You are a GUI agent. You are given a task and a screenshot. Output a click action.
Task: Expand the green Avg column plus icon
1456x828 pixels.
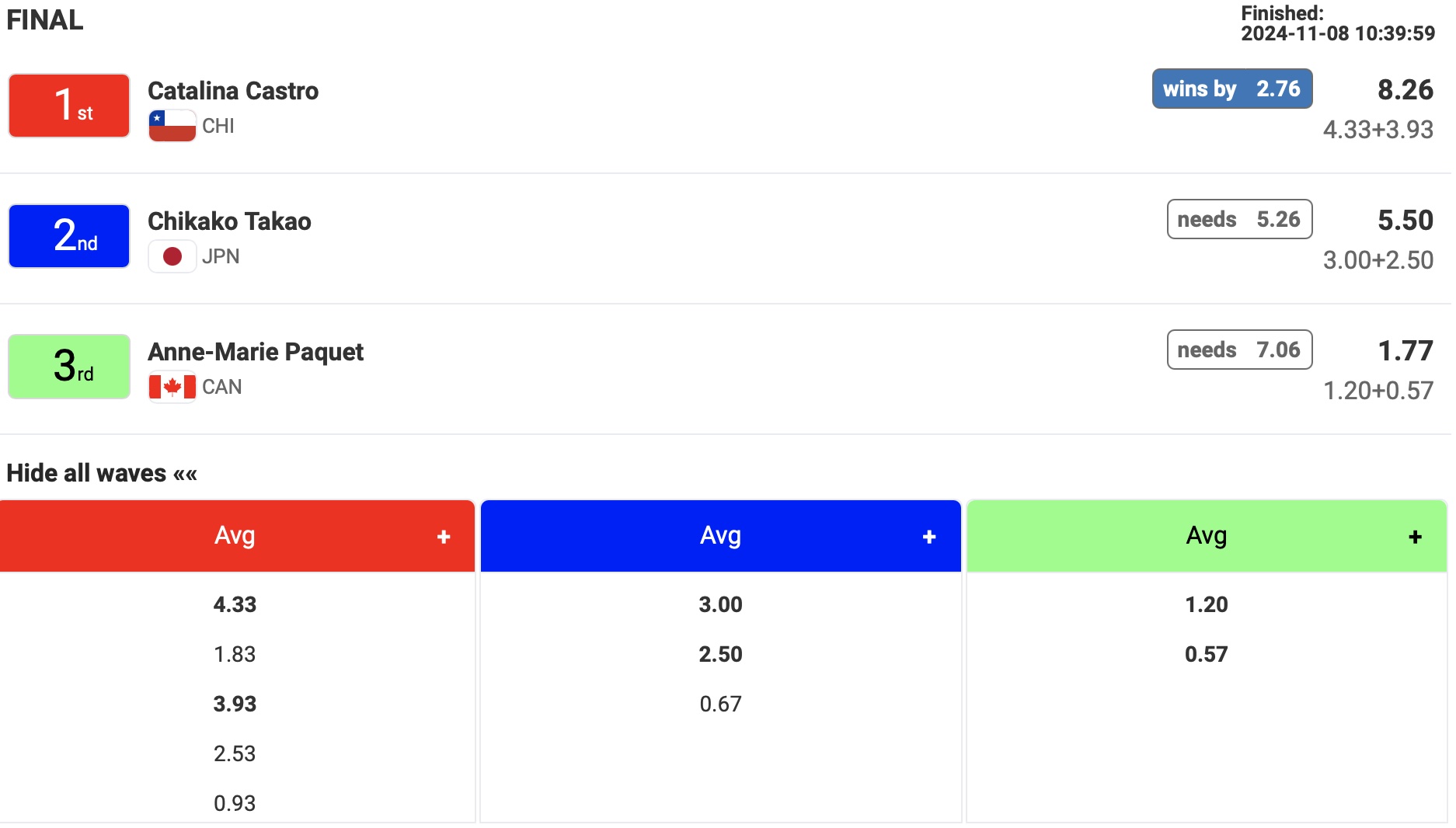coord(1415,537)
